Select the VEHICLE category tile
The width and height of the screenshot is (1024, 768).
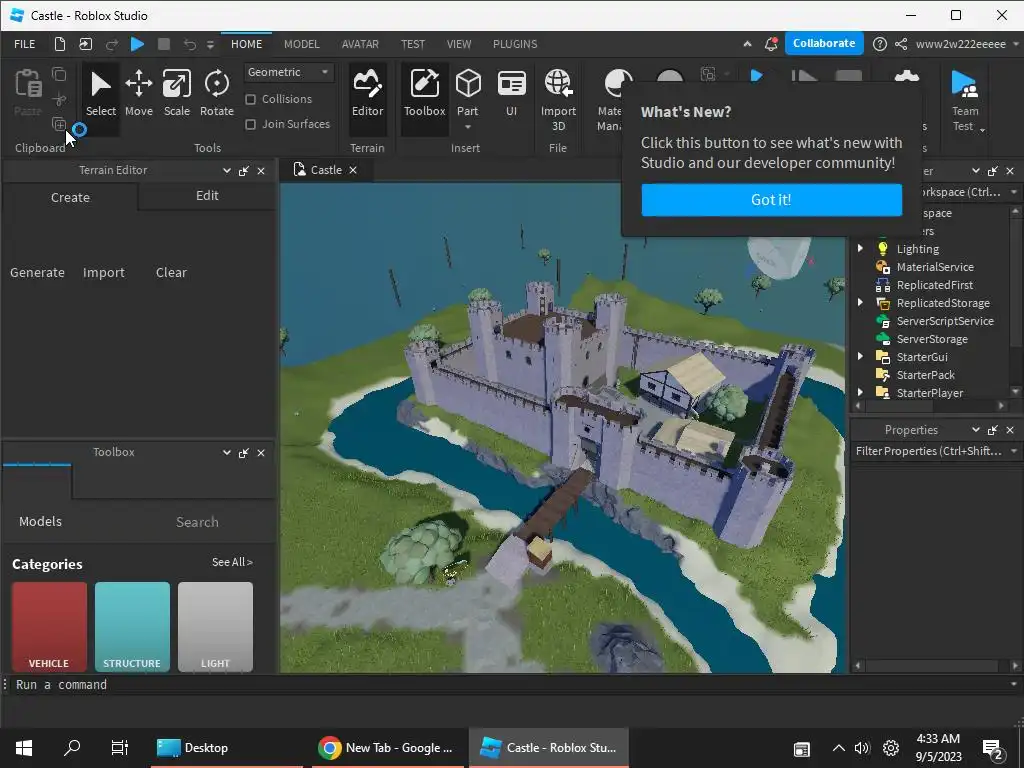tap(49, 627)
